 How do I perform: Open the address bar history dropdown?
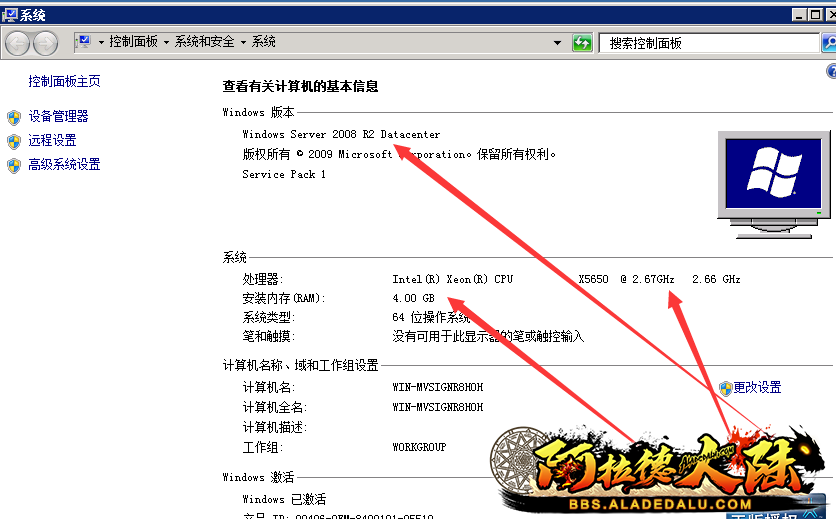pyautogui.click(x=558, y=43)
